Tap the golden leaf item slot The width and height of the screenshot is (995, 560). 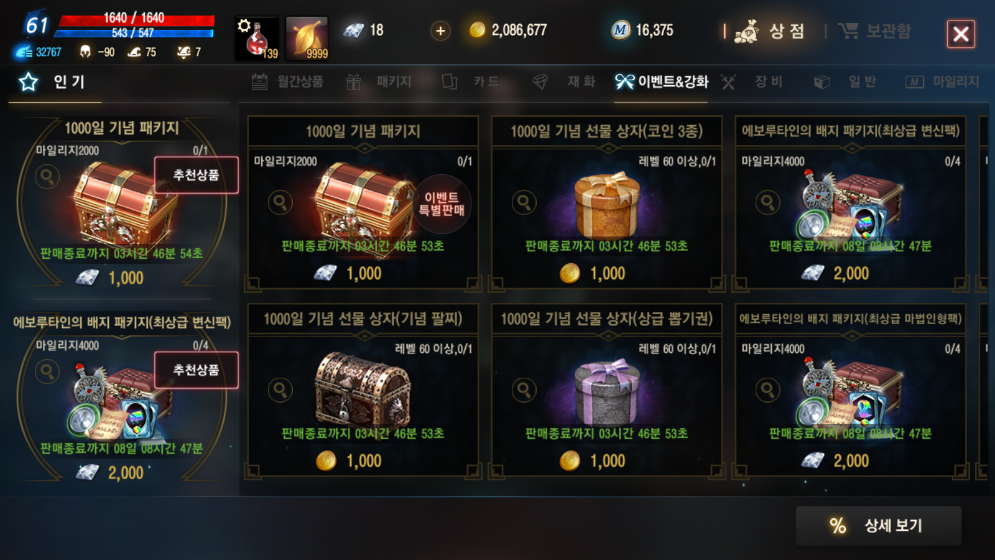[x=307, y=38]
